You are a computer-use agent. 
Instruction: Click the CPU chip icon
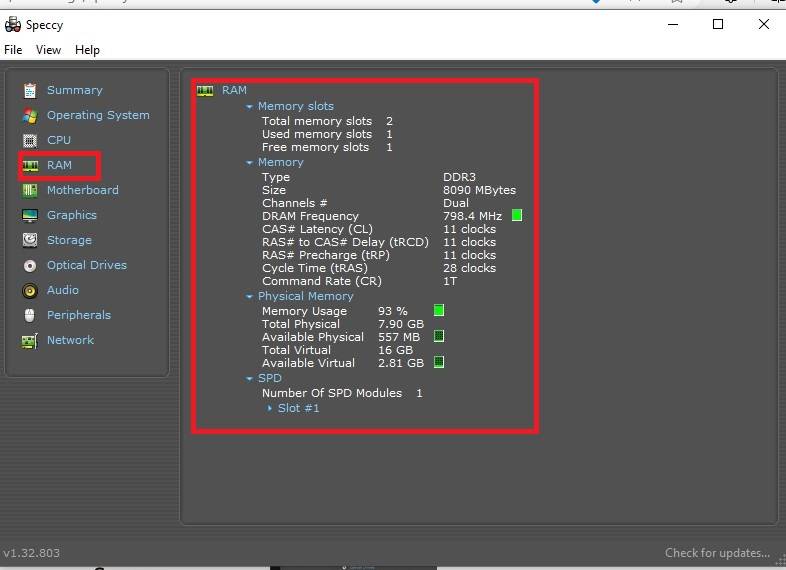30,140
